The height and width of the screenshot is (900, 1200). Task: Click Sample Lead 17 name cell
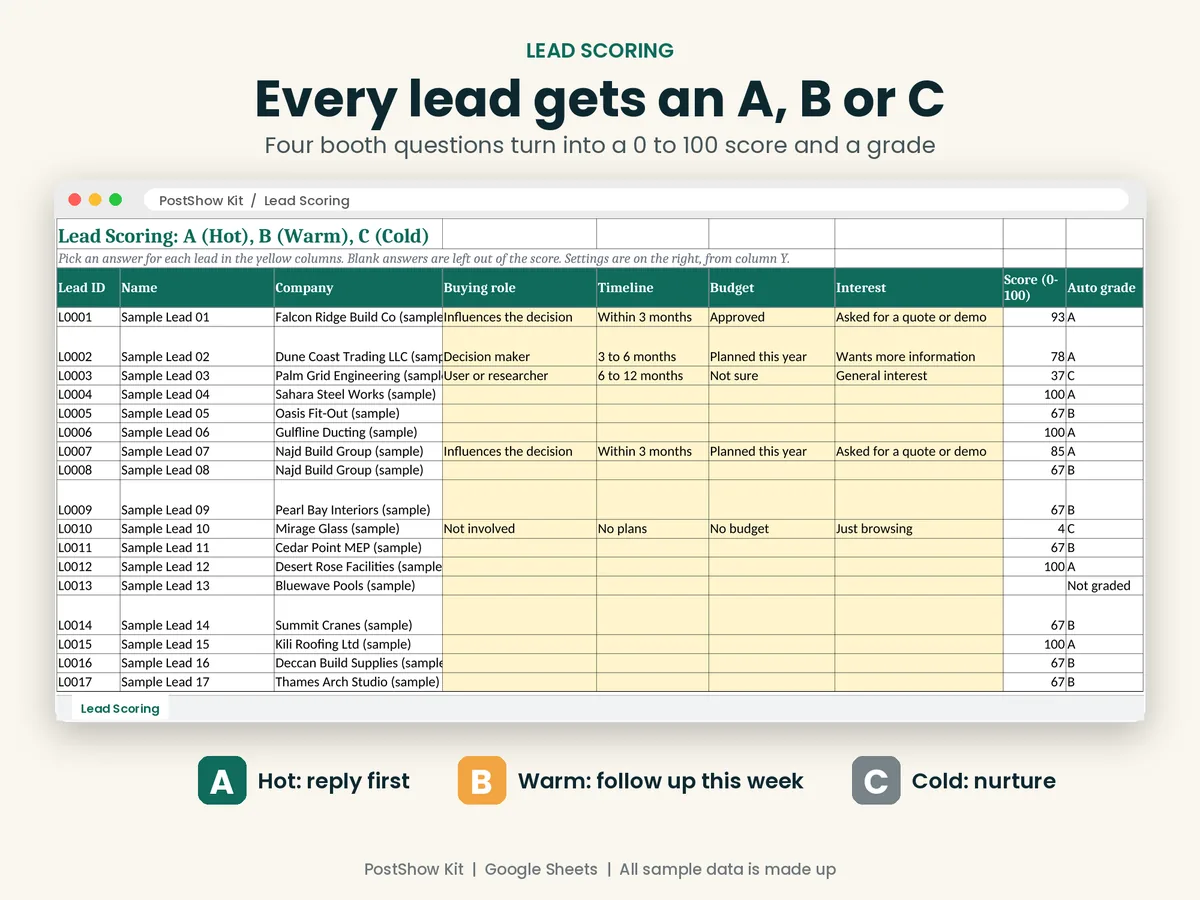click(196, 682)
